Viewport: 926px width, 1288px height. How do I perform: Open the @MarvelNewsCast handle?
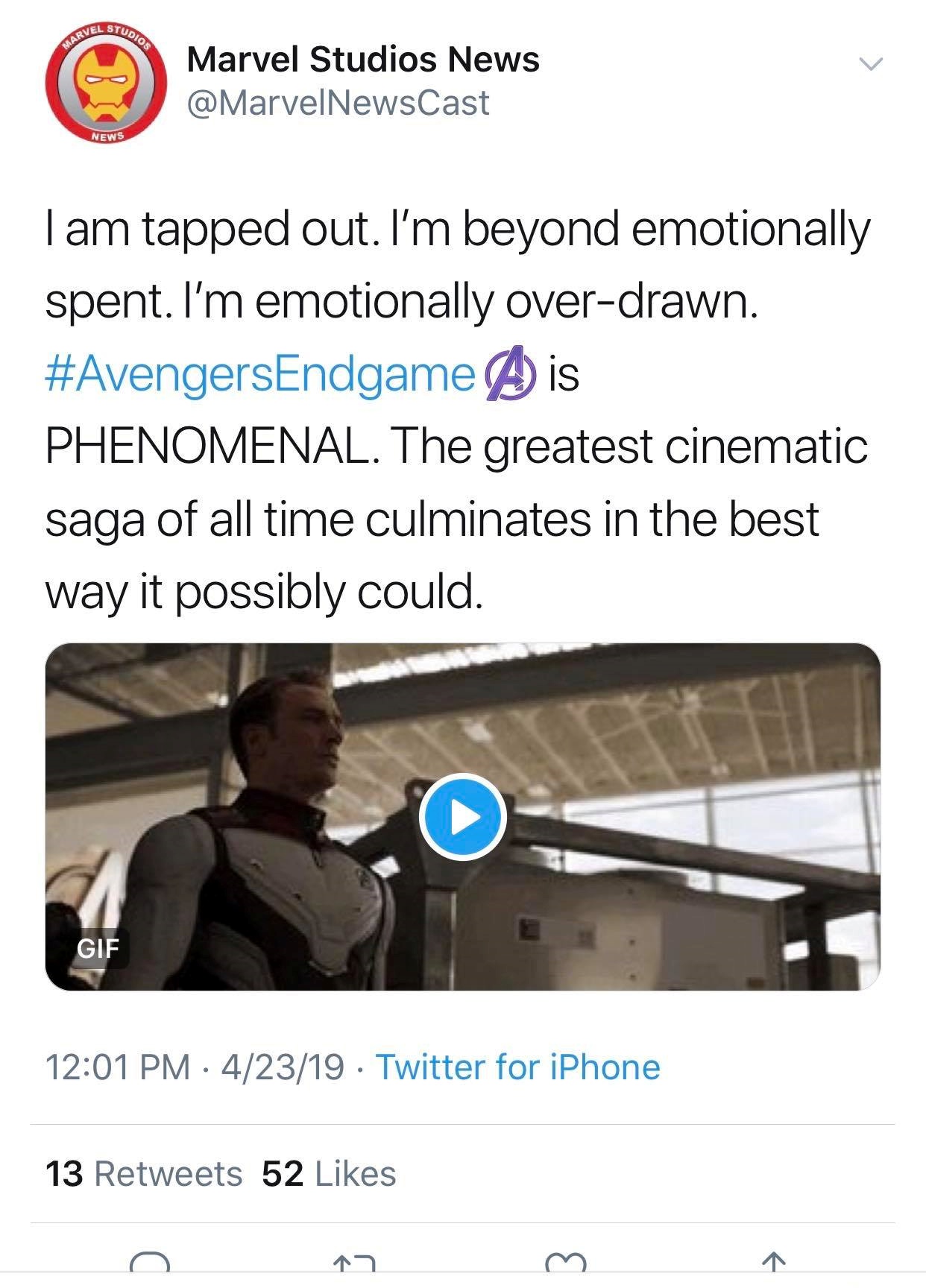point(338,103)
